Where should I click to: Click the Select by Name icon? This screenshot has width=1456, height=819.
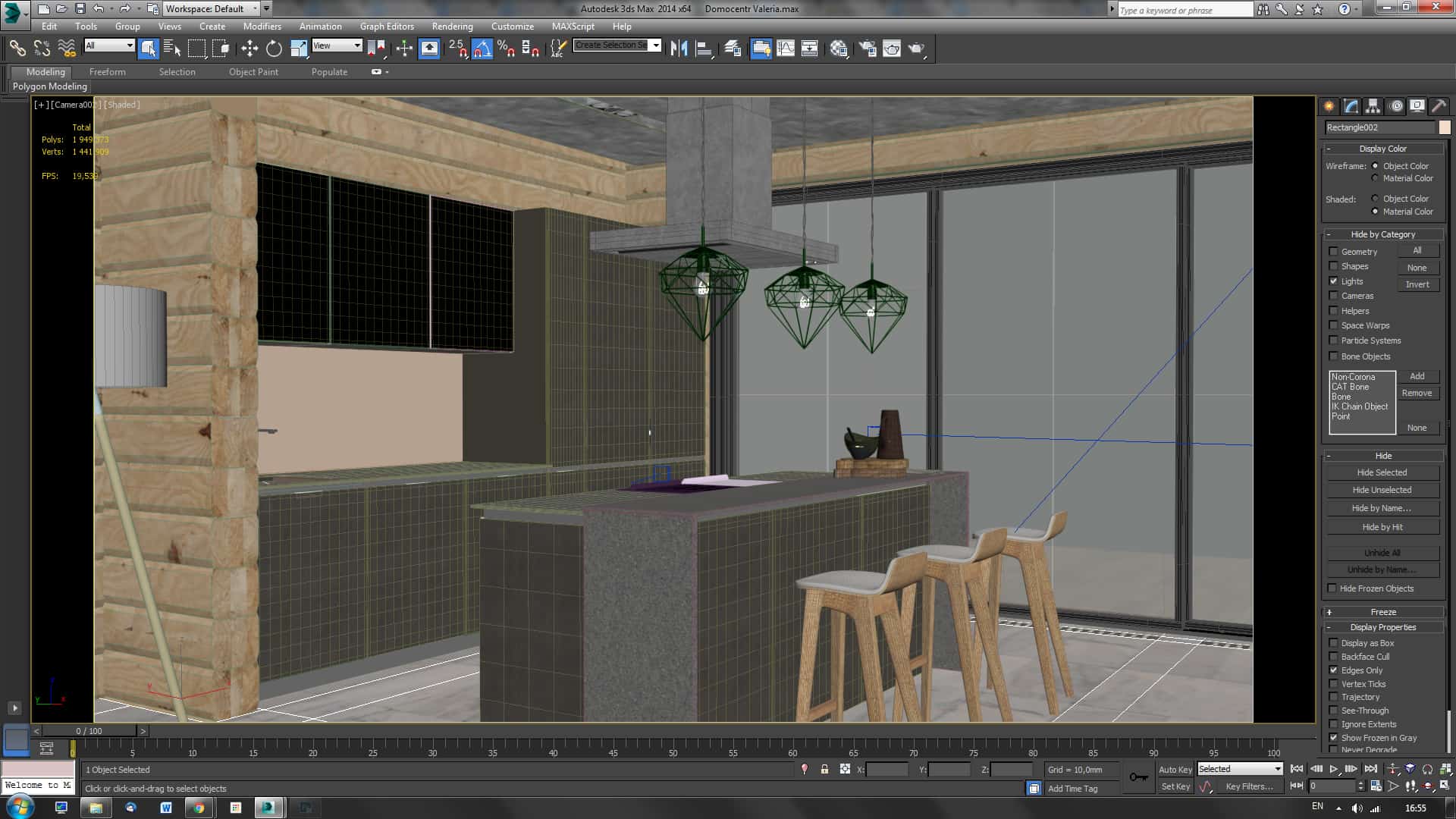172,49
